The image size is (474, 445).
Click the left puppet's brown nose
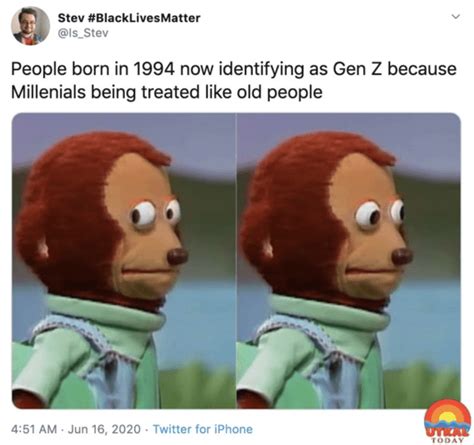click(177, 257)
